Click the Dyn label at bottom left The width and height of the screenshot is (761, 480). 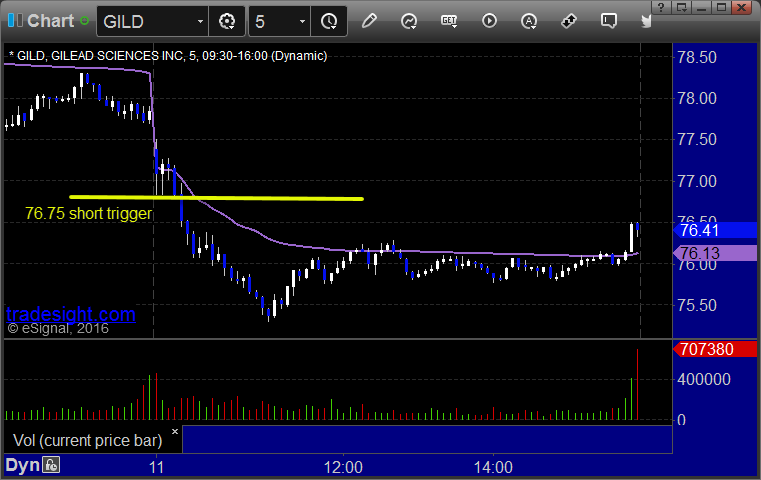coord(22,465)
